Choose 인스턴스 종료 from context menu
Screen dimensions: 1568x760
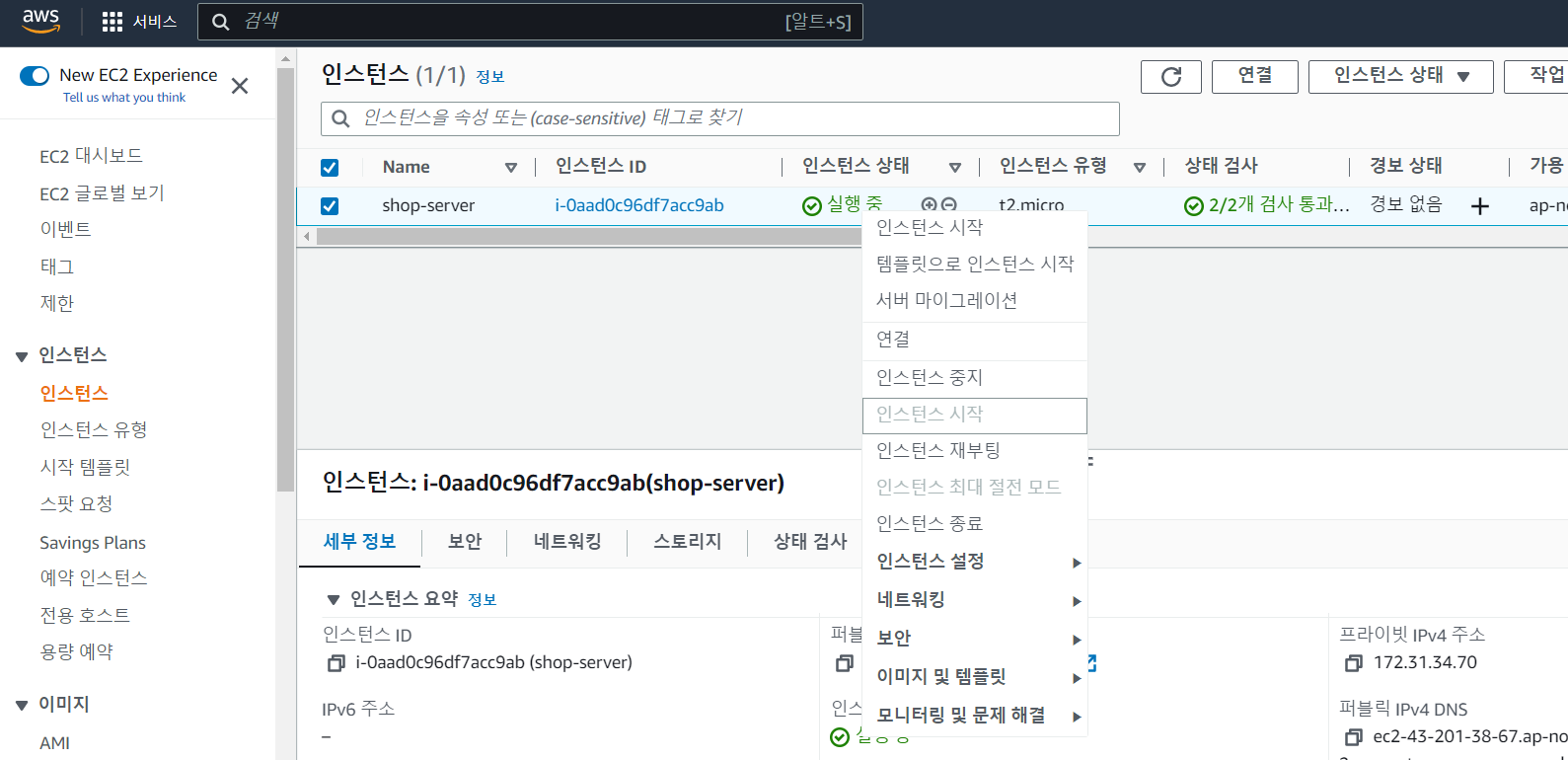click(975, 524)
